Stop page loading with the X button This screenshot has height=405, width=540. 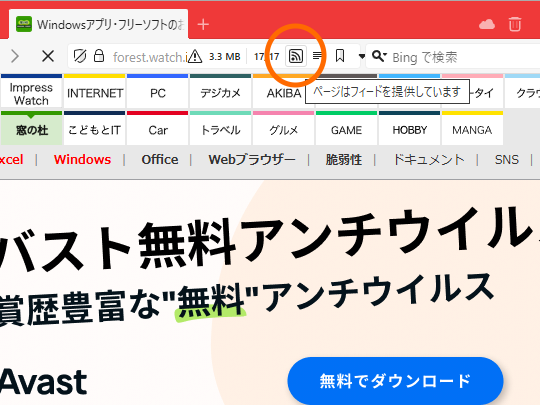point(48,56)
